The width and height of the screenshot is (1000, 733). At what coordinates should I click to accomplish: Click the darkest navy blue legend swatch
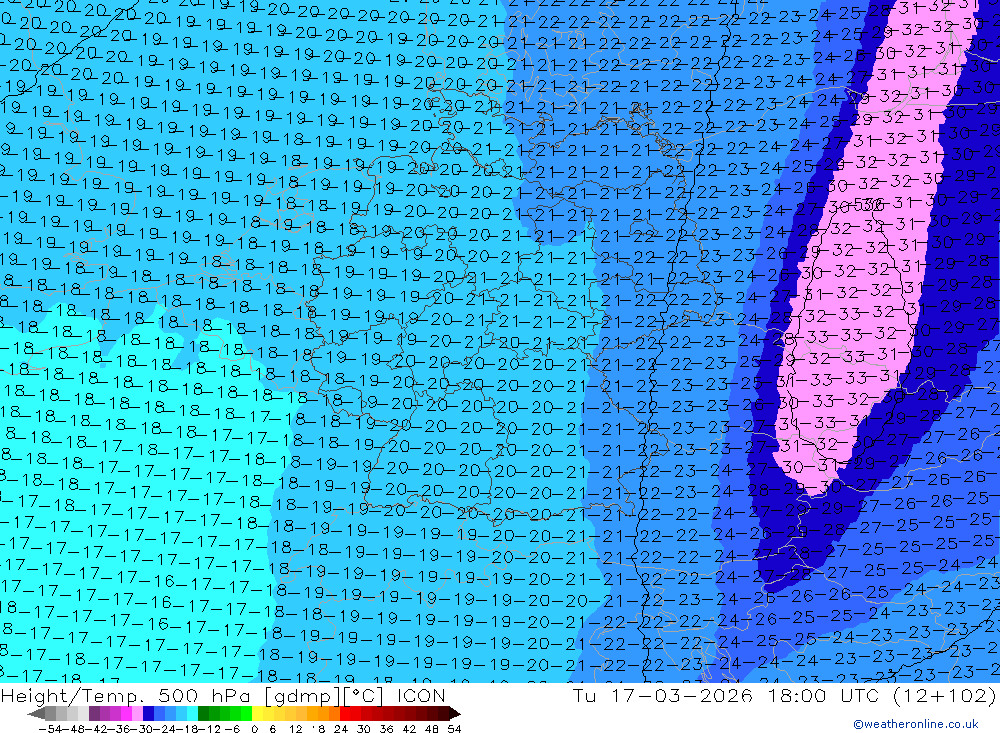point(148,713)
